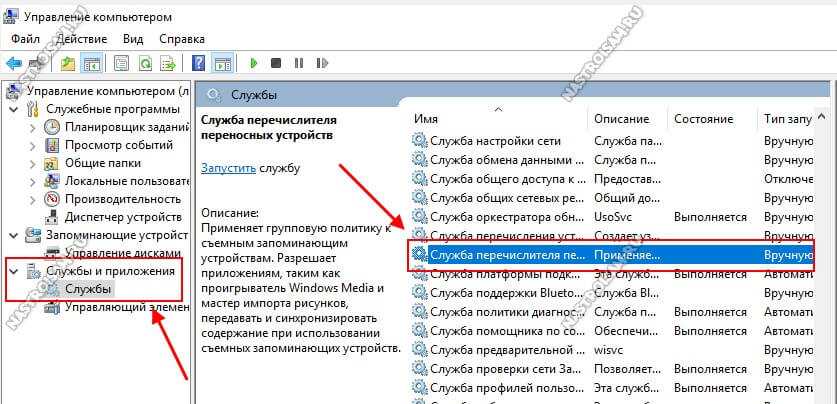This screenshot has height=404, width=837.
Task: Click the gear icon of Служба оркестратора обновлений
Action: 420,217
